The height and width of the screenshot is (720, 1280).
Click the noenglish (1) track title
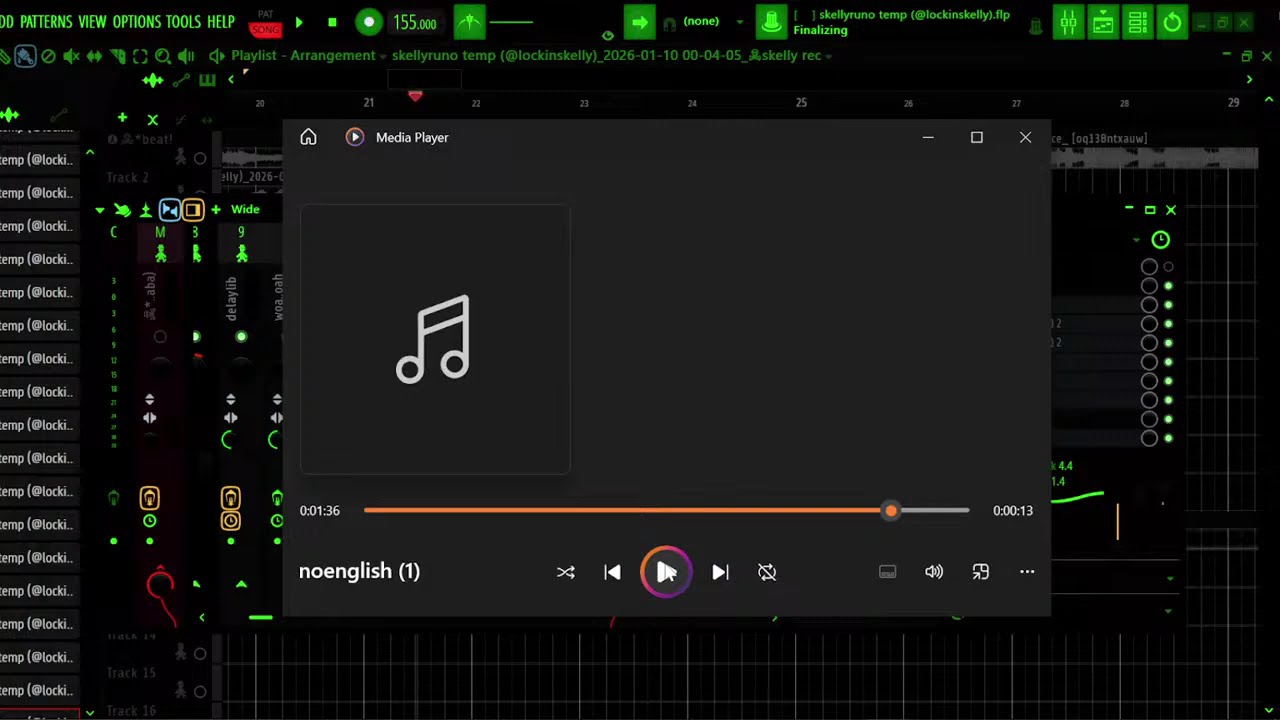[359, 571]
